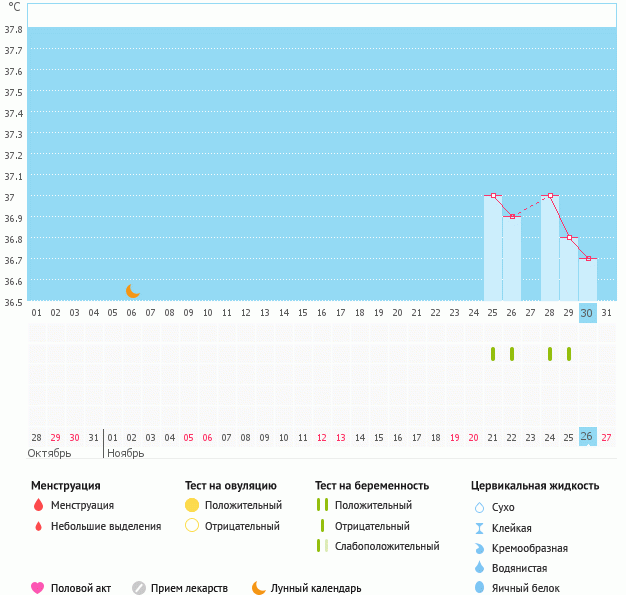626x595 pixels.
Task: Click the empty Отрицательный ovulation test circle
Action: [x=192, y=526]
